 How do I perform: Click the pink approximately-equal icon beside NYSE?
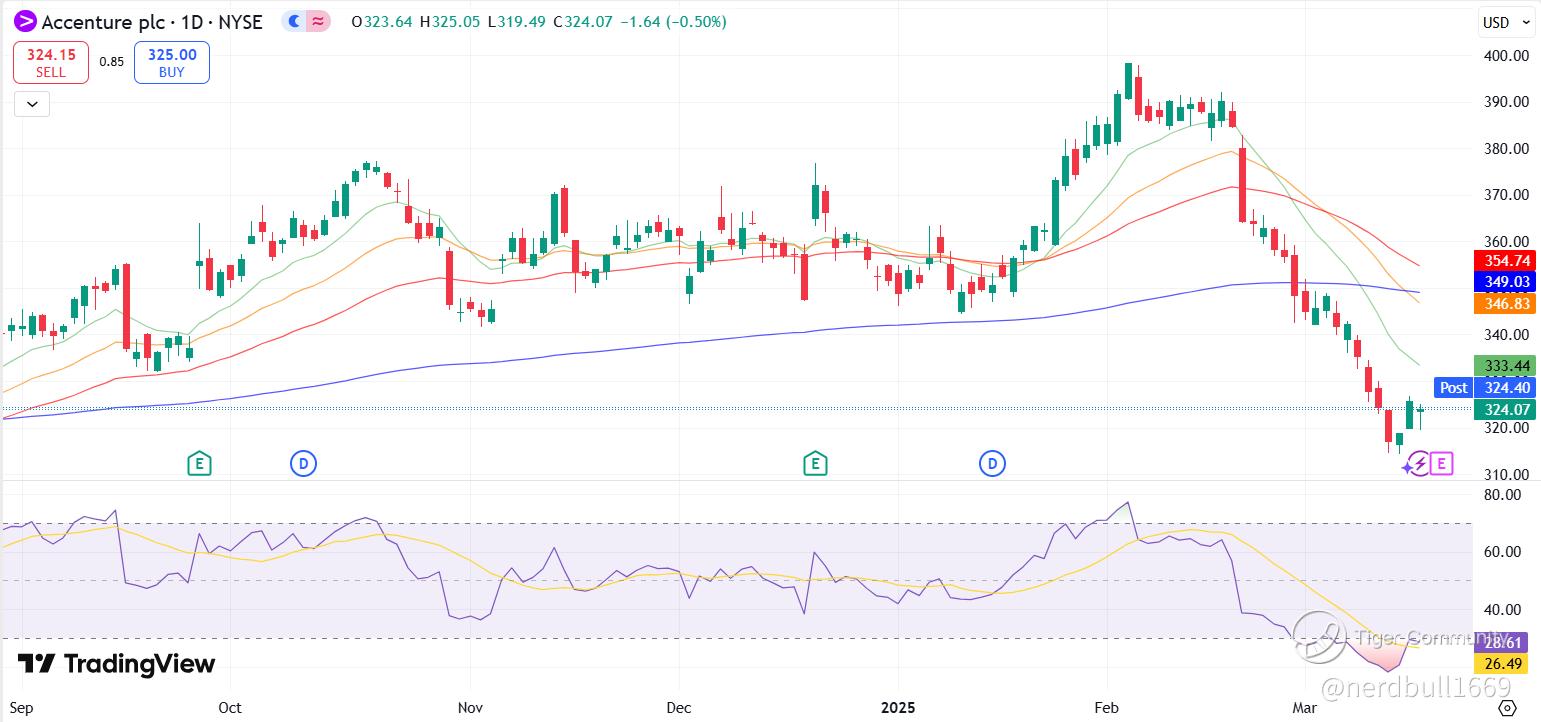coord(319,21)
